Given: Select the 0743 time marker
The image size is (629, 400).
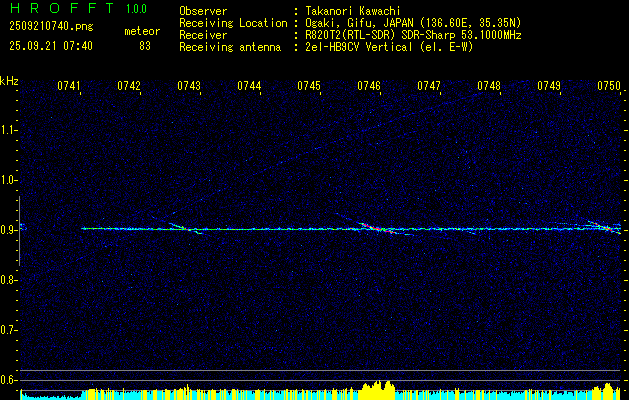Looking at the screenshot, I should (x=189, y=87).
